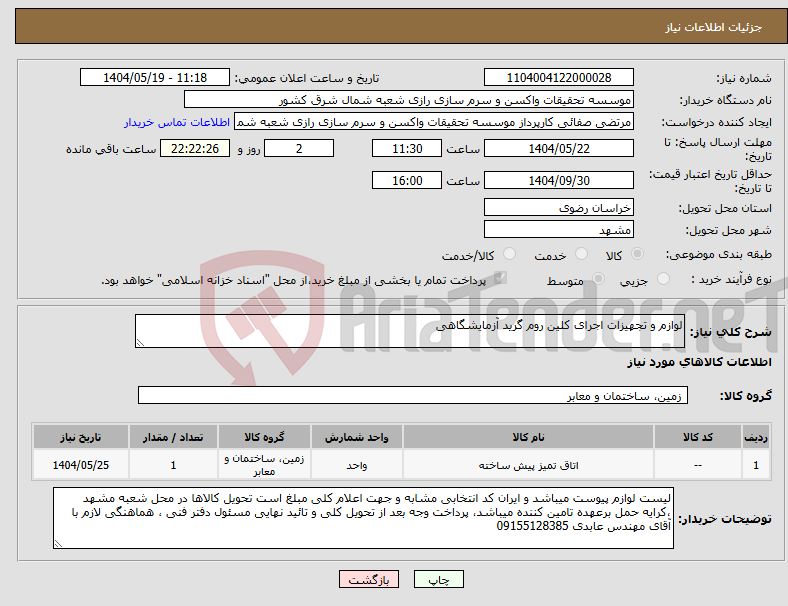The height and width of the screenshot is (606, 788).
Task: Click the remaining days field showing 2
Action: 299,148
